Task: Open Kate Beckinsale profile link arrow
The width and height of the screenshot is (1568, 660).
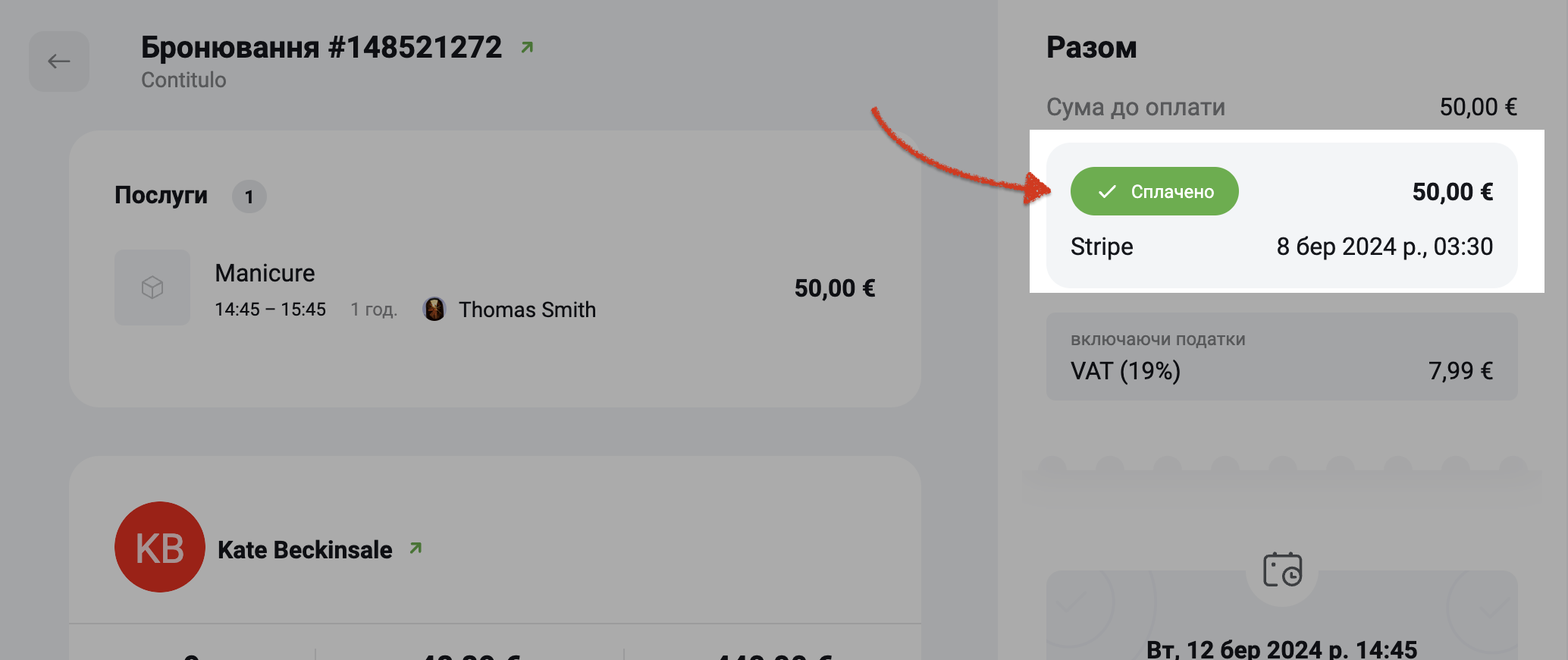Action: (x=416, y=548)
